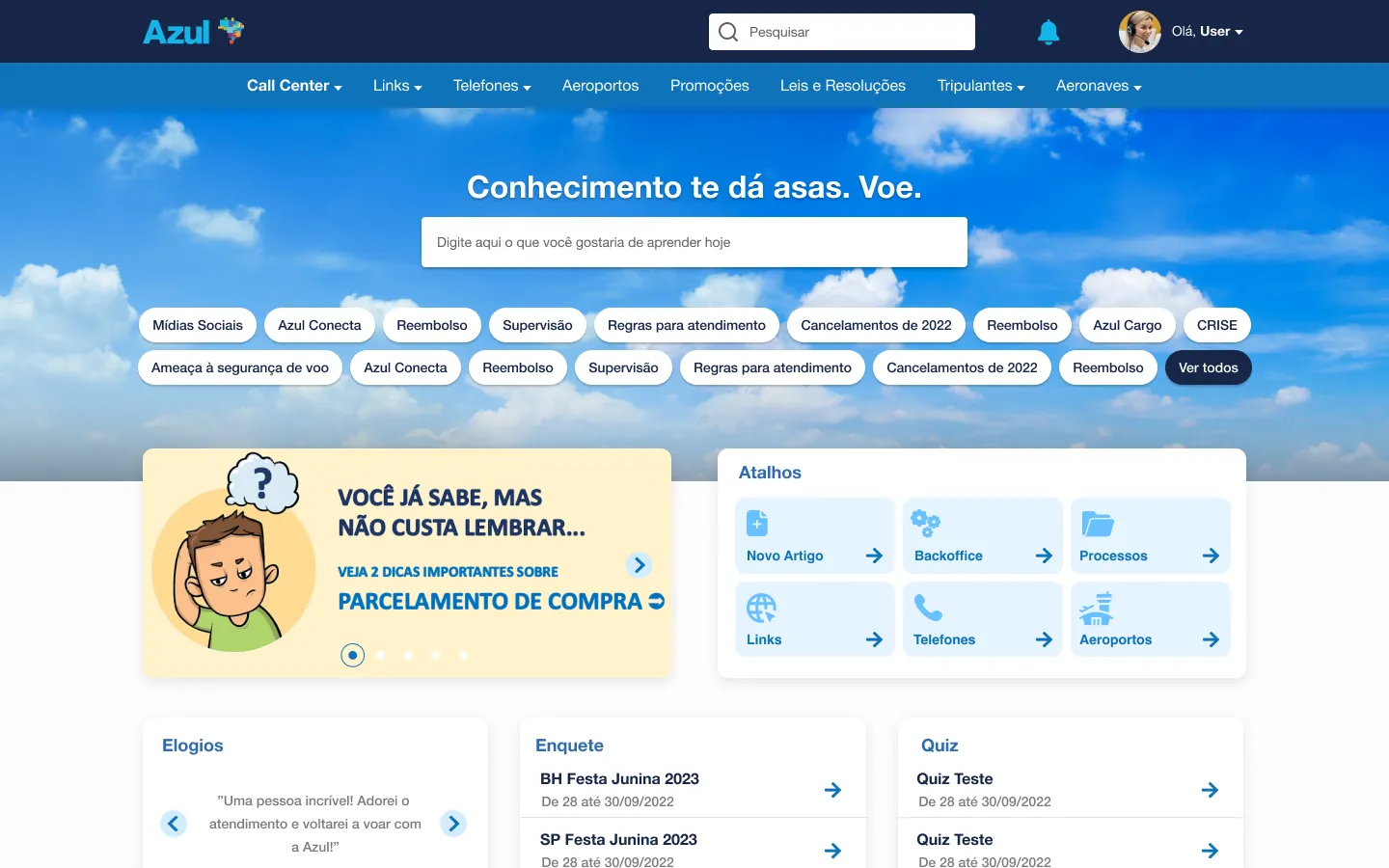Image resolution: width=1389 pixels, height=868 pixels.
Task: Show next Elogios testimonial
Action: click(453, 824)
